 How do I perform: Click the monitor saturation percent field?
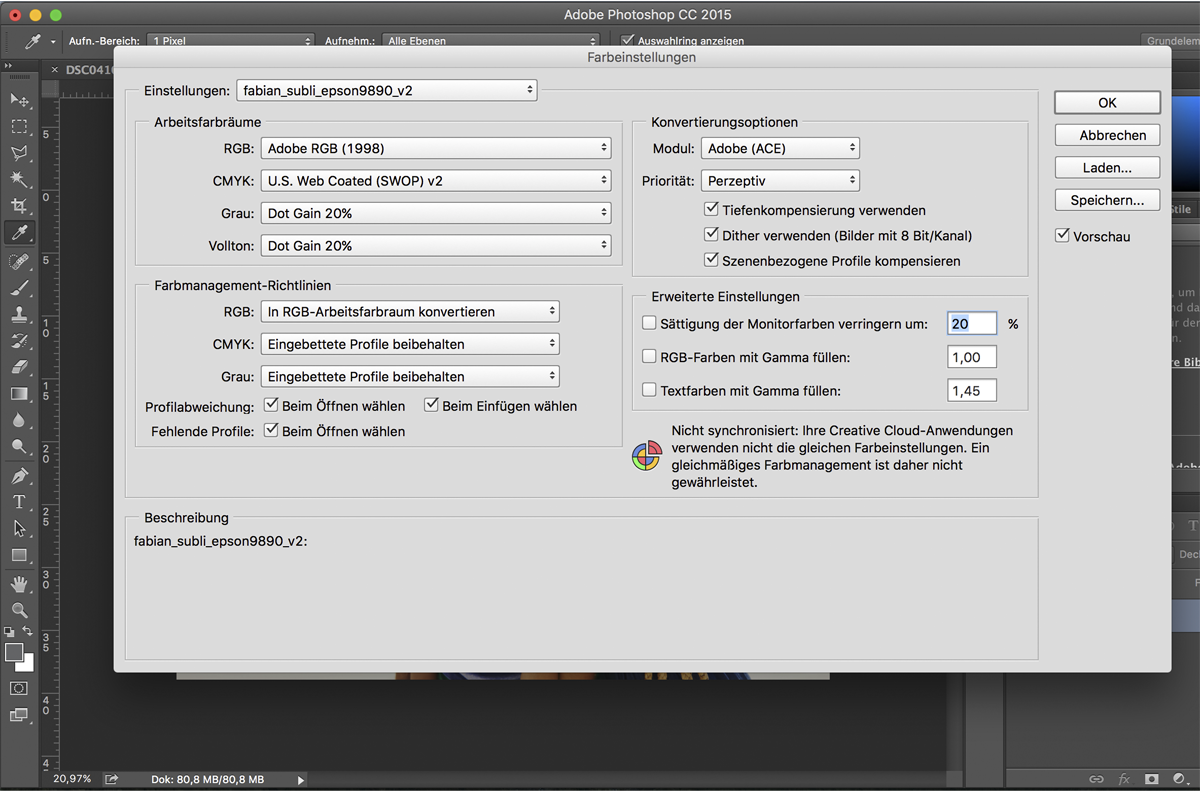(972, 324)
